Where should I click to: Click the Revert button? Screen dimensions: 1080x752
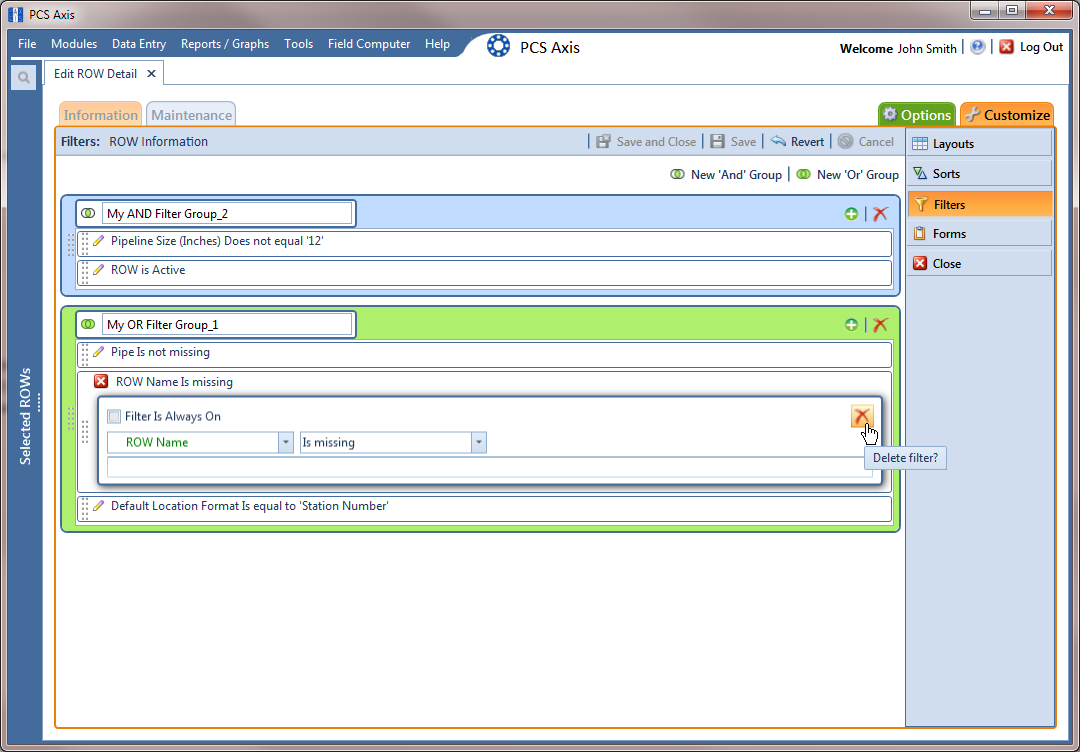(798, 142)
